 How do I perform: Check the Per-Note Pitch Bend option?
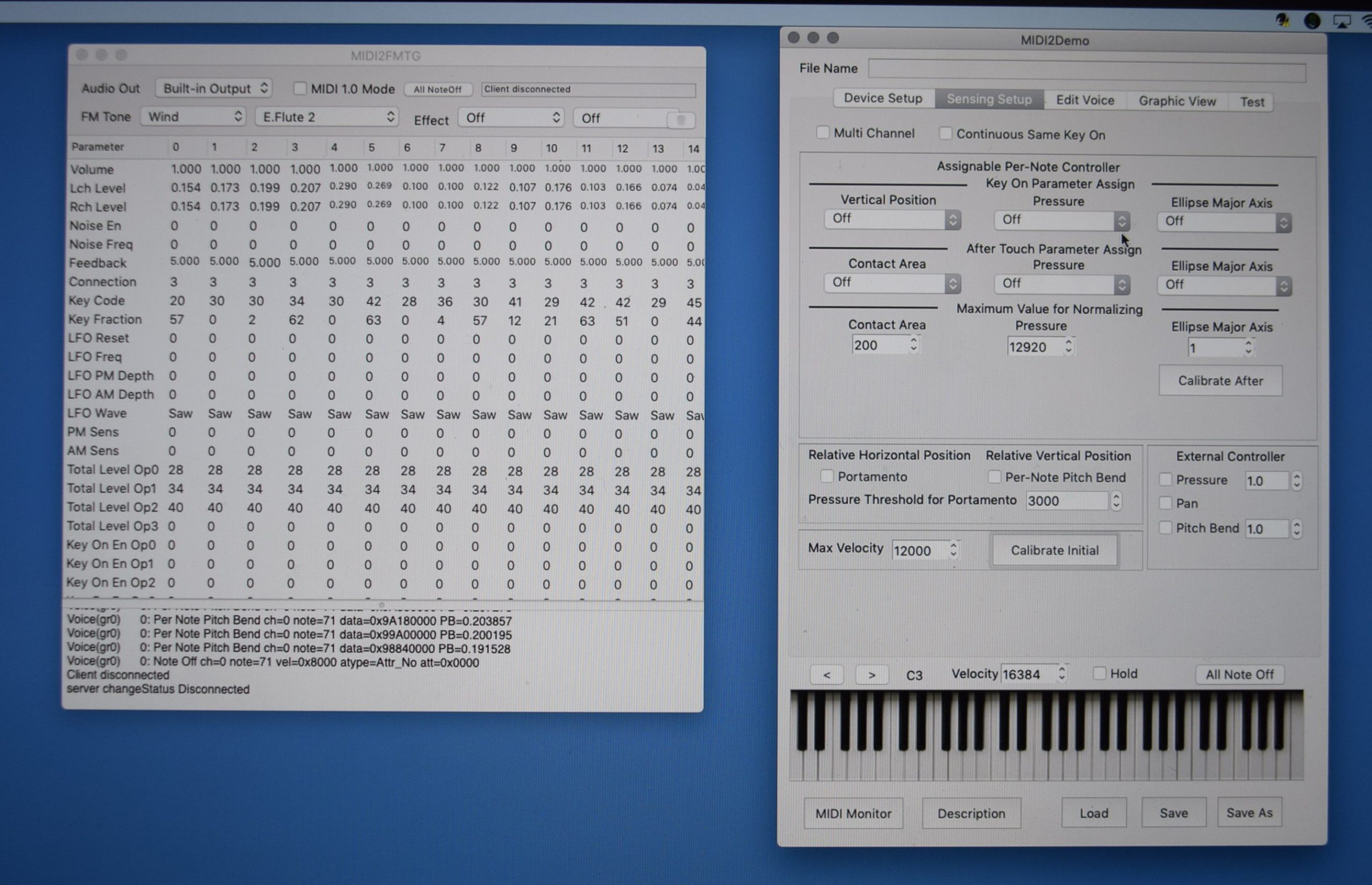pyautogui.click(x=994, y=477)
